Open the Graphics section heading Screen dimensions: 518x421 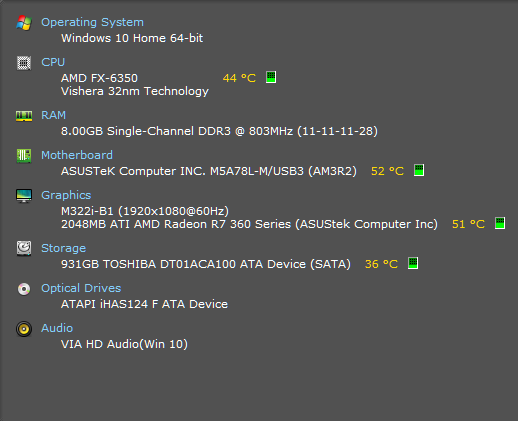click(x=66, y=195)
